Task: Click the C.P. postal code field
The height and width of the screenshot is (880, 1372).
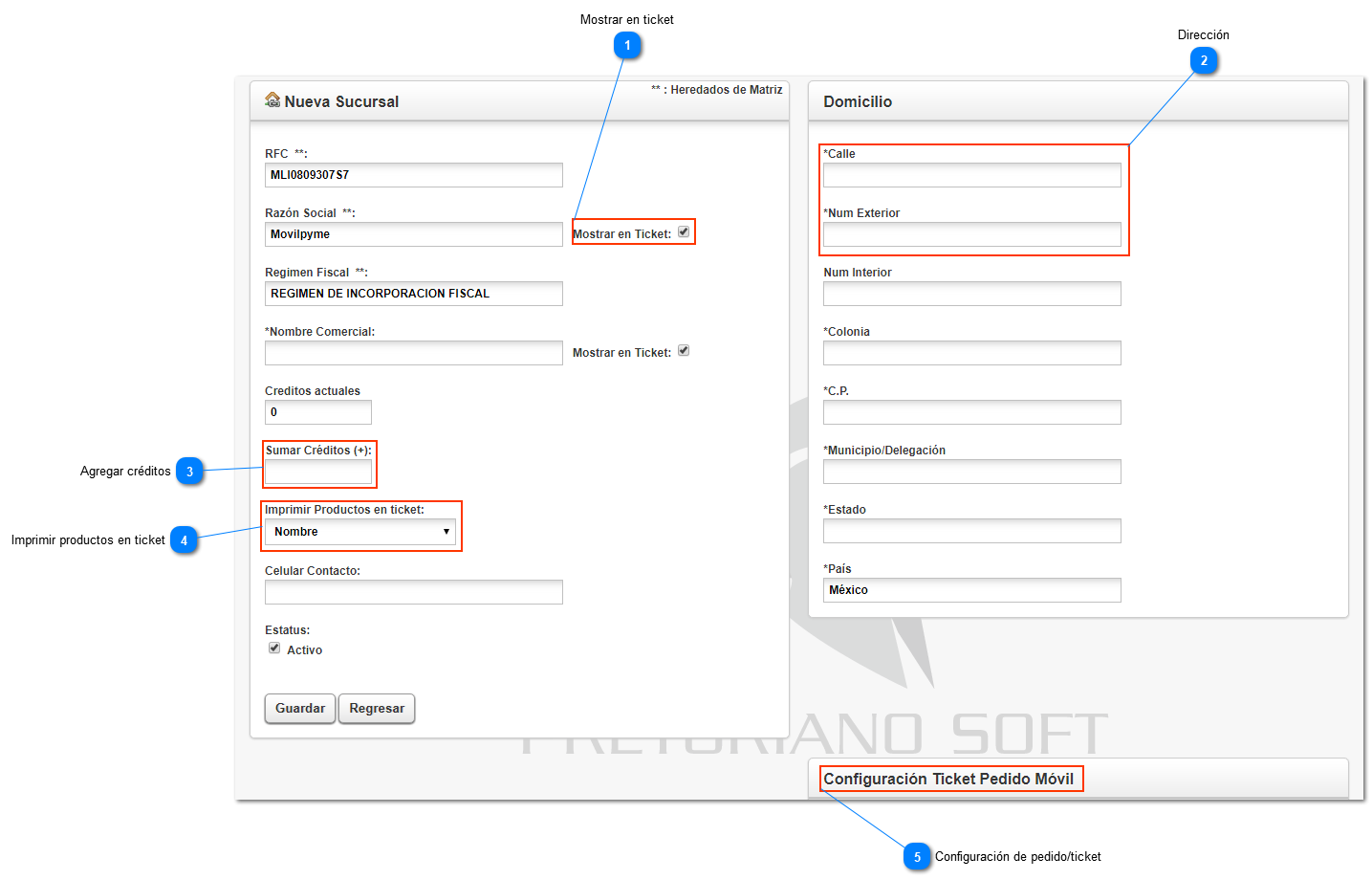Action: (972, 412)
